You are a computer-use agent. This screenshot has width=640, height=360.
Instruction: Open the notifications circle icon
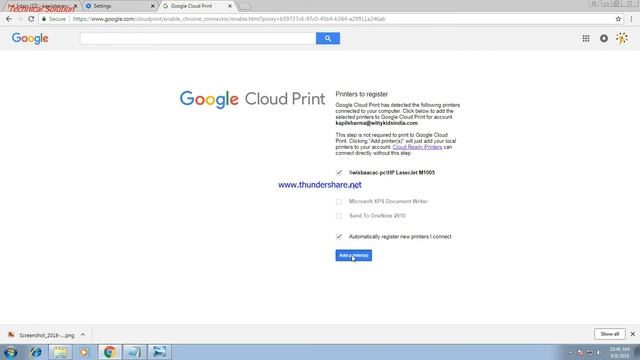pyautogui.click(x=604, y=38)
